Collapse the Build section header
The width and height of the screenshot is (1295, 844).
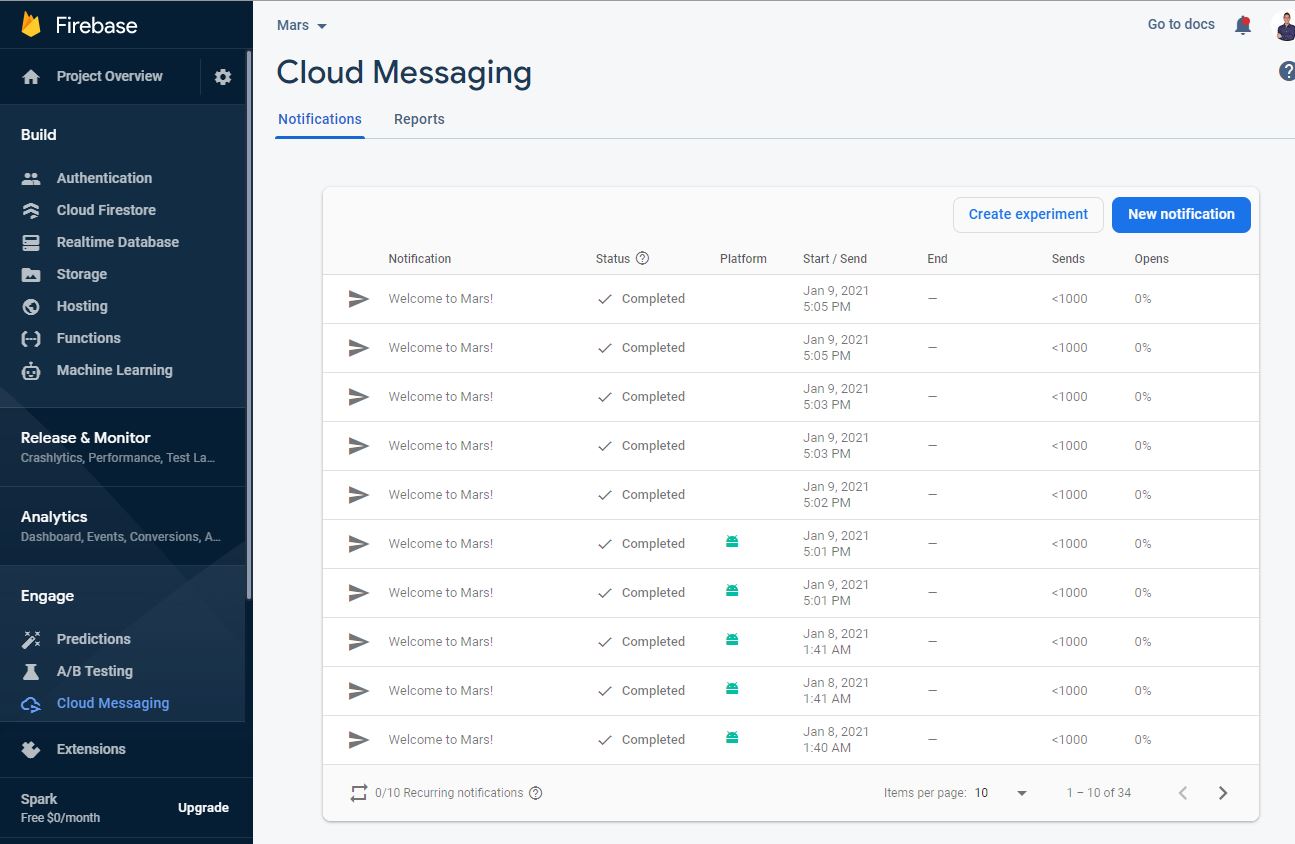[x=39, y=135]
